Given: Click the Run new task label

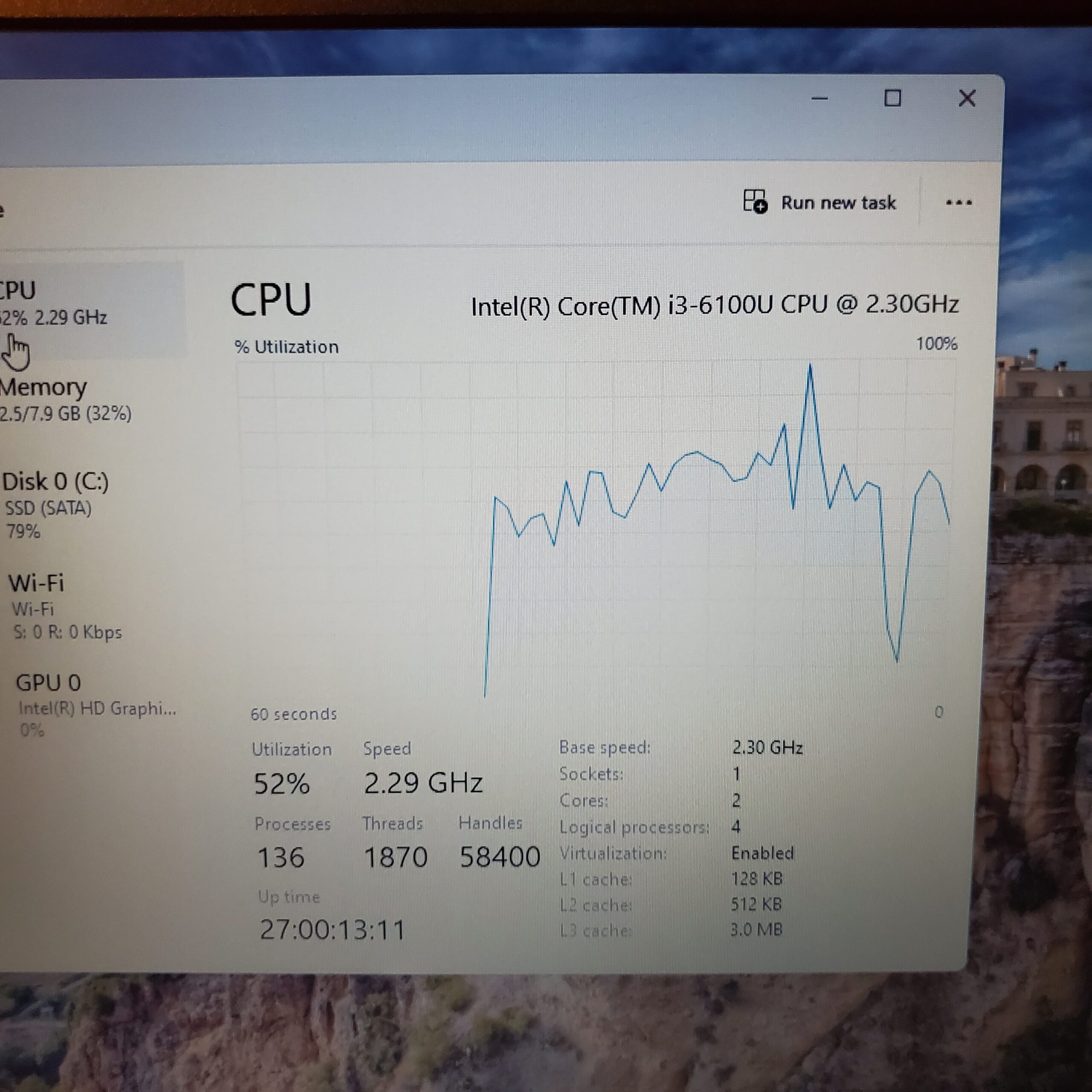Looking at the screenshot, I should [838, 202].
